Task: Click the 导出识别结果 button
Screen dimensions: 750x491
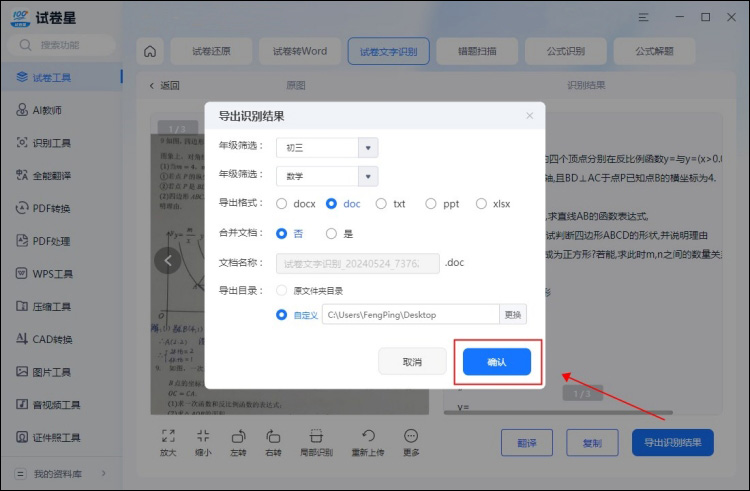Action: (x=673, y=443)
